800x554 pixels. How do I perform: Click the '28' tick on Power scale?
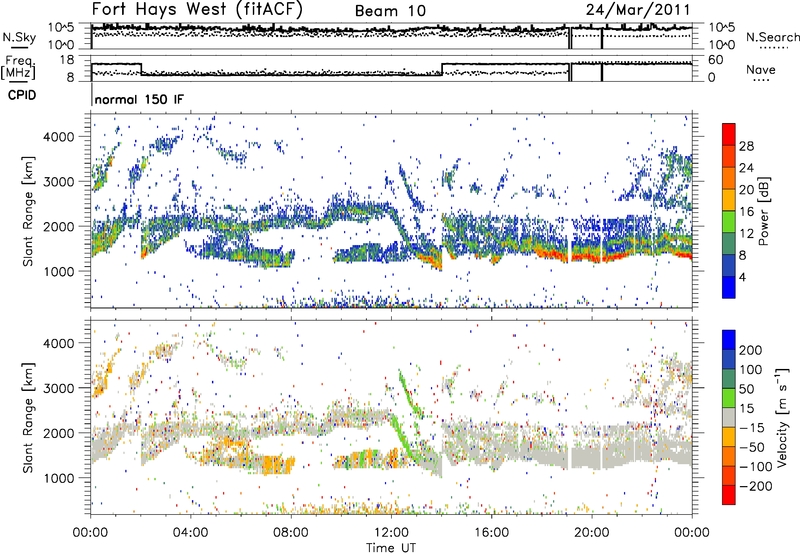(x=746, y=146)
